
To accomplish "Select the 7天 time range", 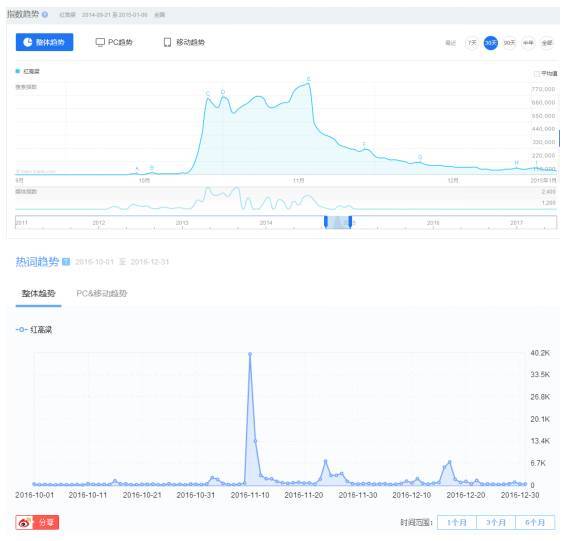I will (472, 43).
